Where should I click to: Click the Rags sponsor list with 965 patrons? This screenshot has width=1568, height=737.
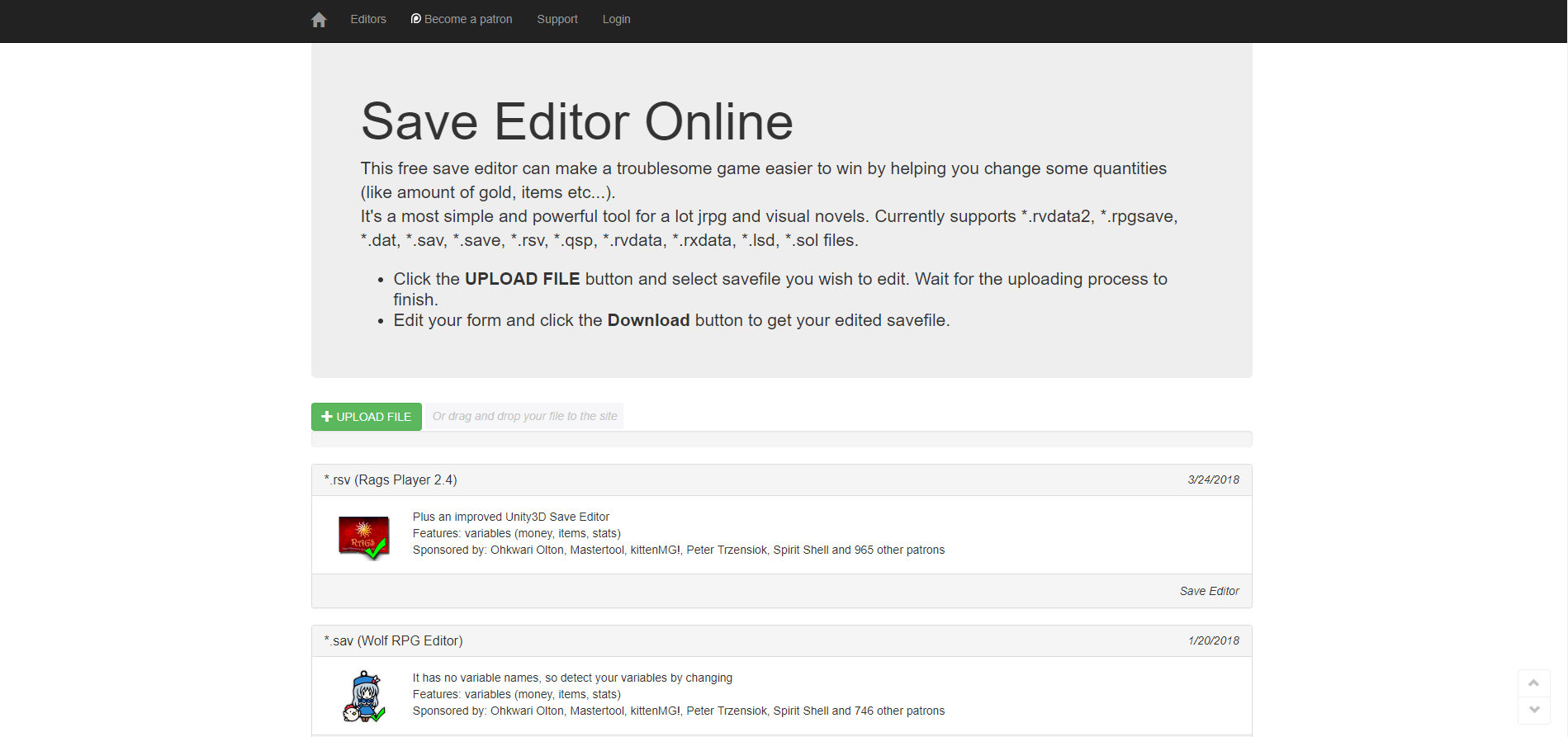tap(678, 550)
